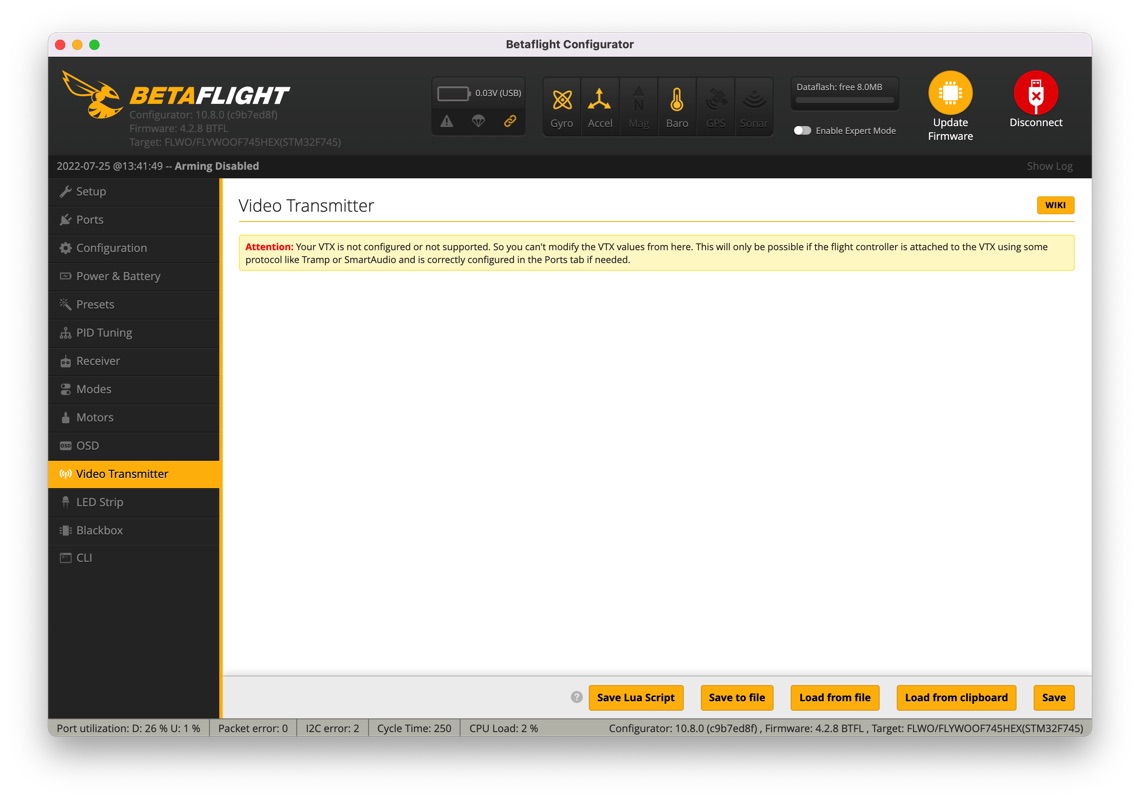The image size is (1140, 800).
Task: Click the help question mark icon
Action: (x=577, y=697)
